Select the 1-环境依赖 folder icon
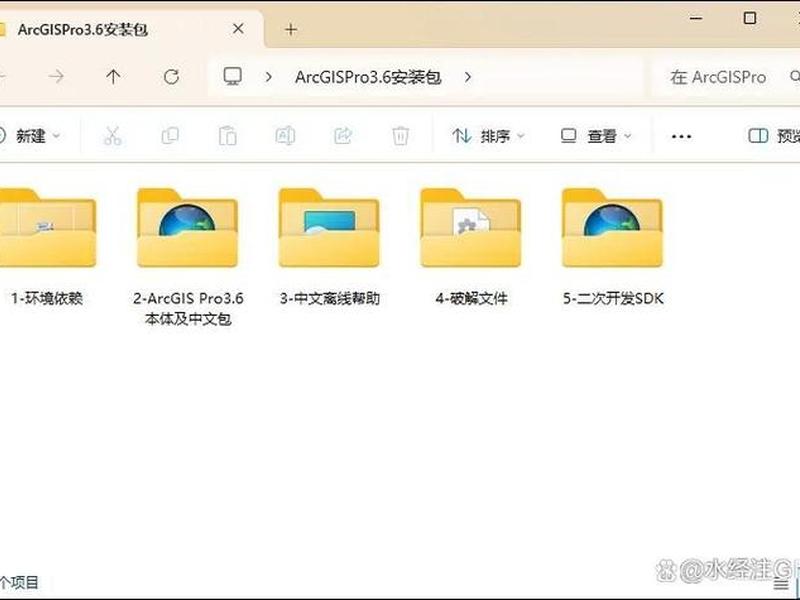Image resolution: width=800 pixels, height=600 pixels. click(x=47, y=228)
